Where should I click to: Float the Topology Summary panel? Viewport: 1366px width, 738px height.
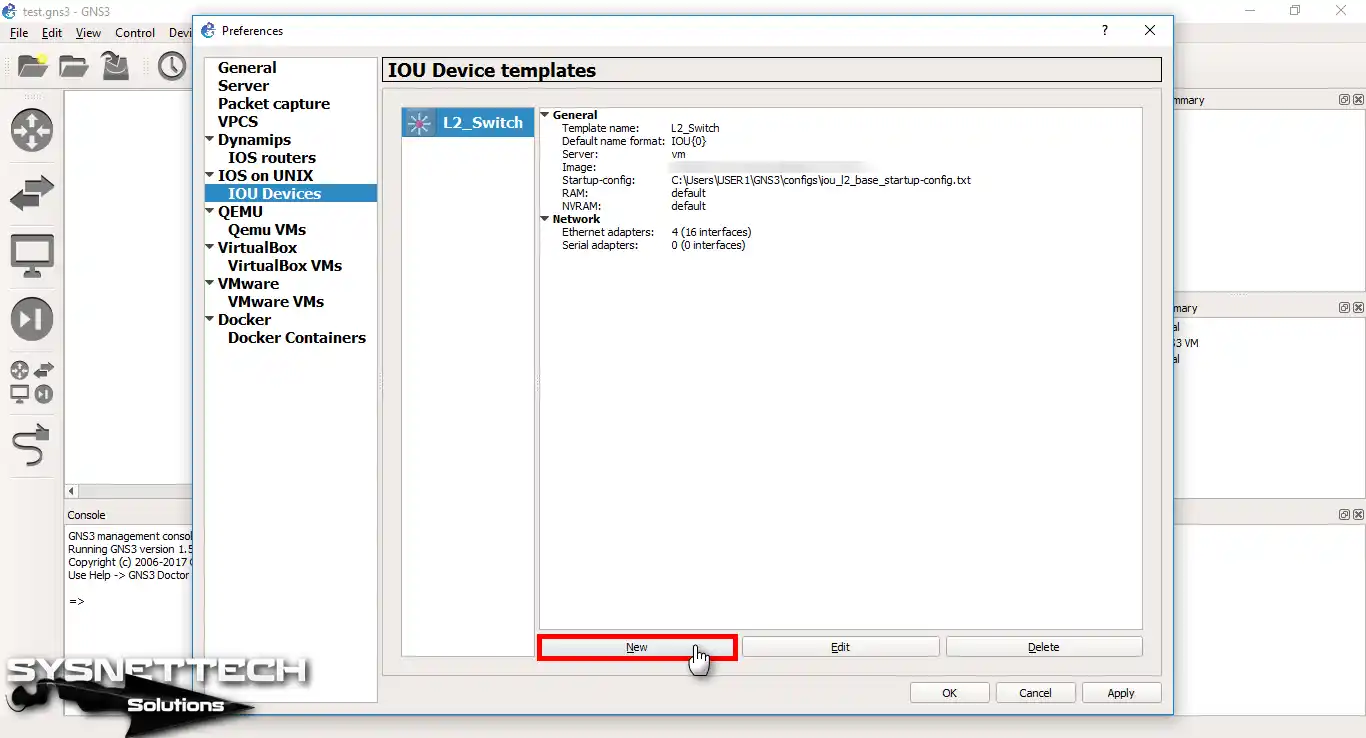tap(1345, 100)
